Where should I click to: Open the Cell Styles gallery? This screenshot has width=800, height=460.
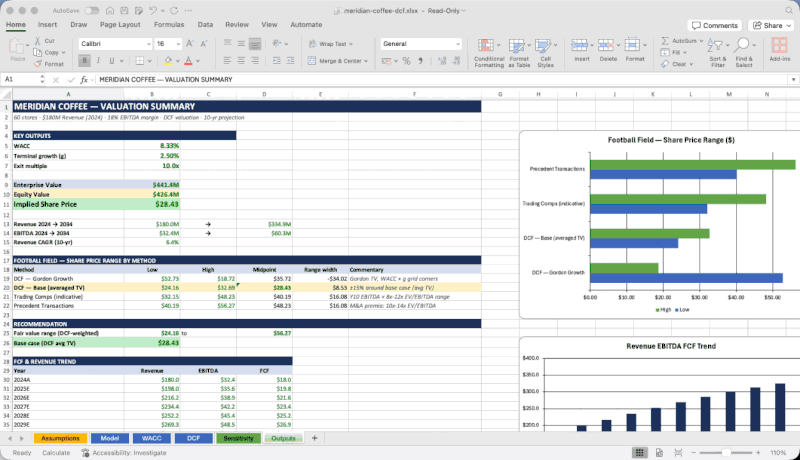[545, 53]
